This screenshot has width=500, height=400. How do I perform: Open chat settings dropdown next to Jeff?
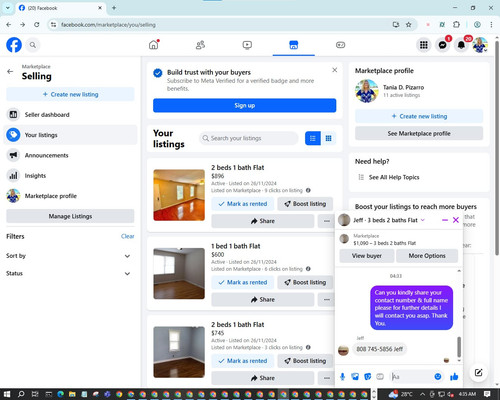point(423,220)
